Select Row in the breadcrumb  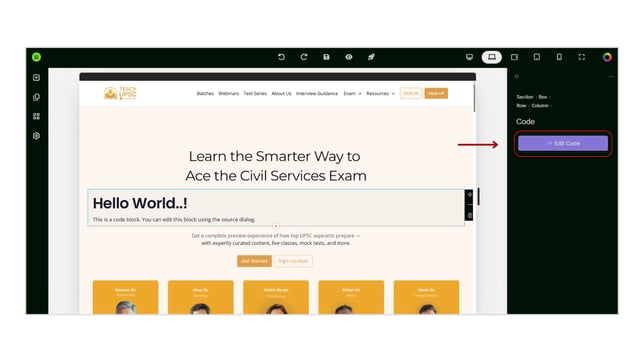[521, 106]
